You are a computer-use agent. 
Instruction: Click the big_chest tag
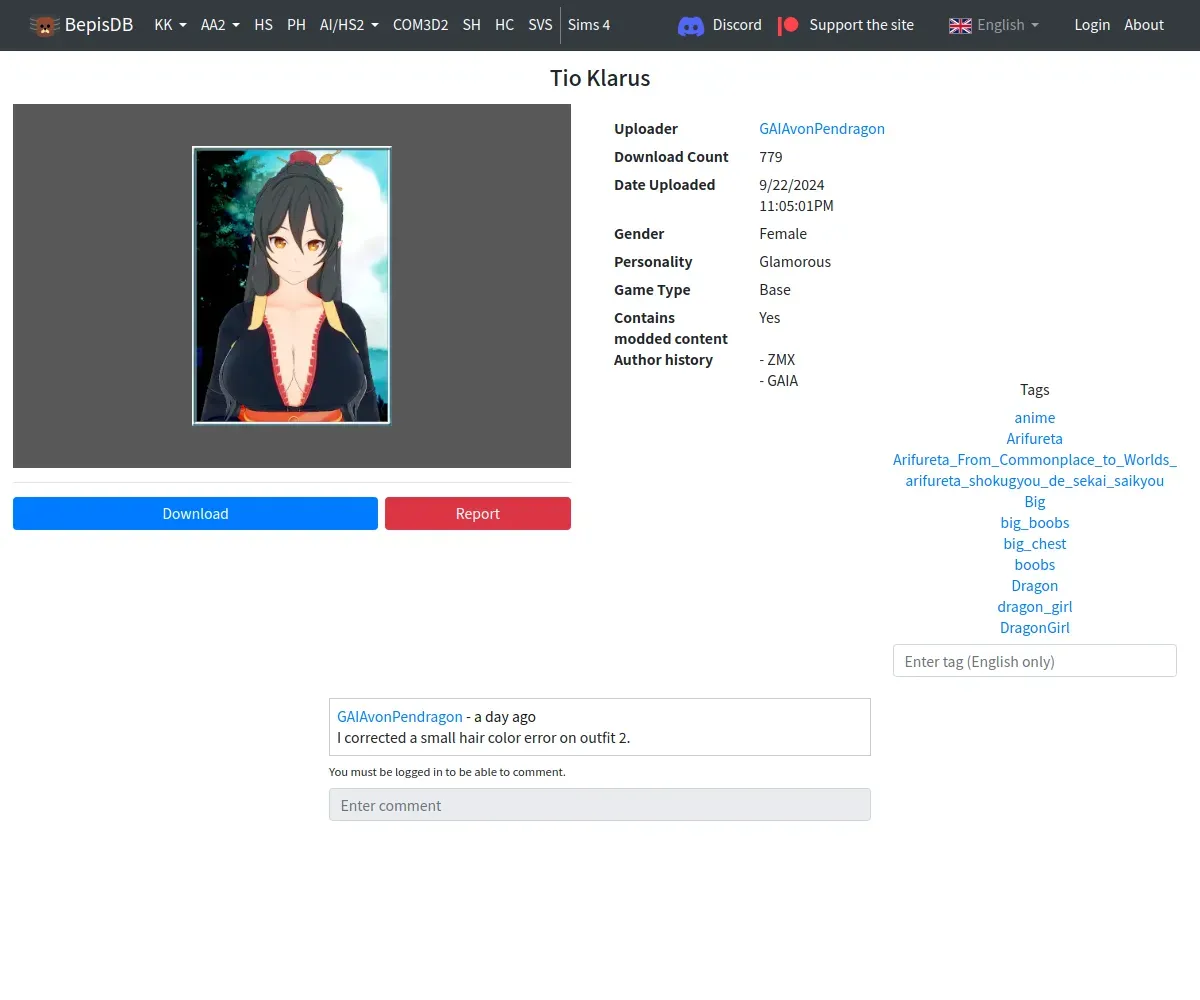[x=1035, y=543]
